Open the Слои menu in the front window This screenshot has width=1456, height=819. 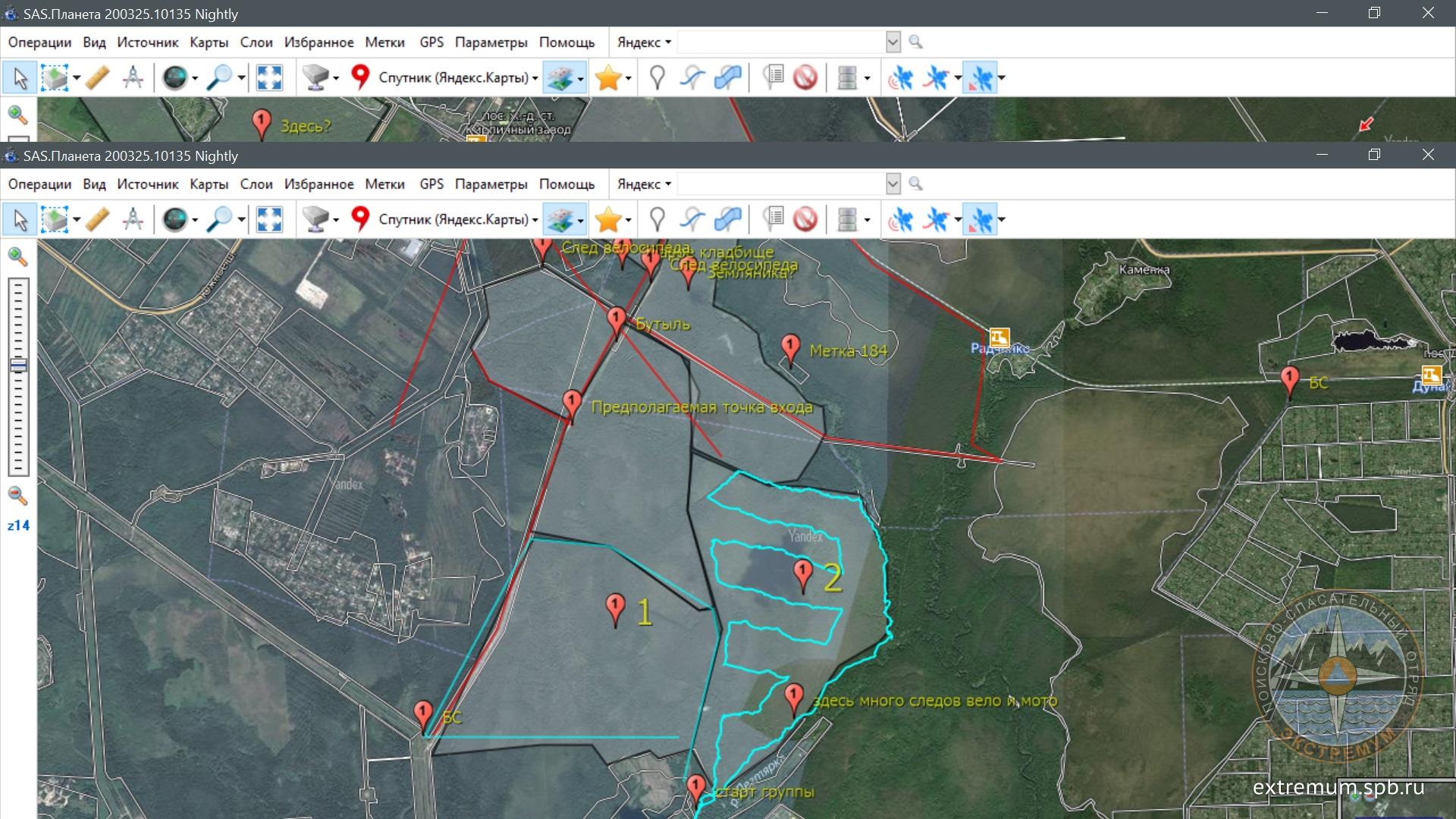point(256,184)
